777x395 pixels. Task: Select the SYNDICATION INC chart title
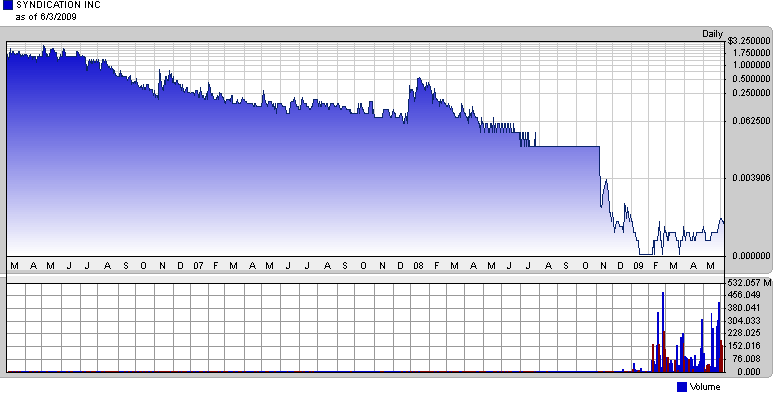(58, 5)
